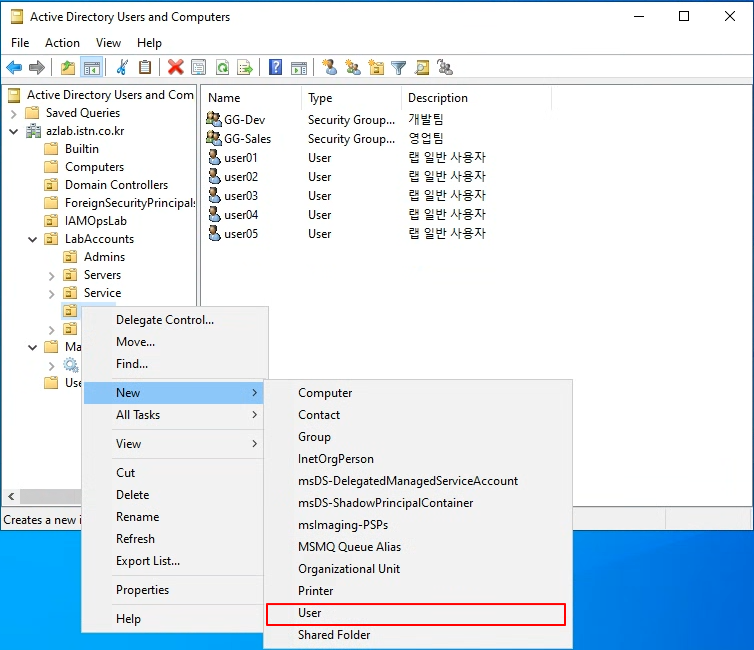Viewport: 754px width, 650px height.
Task: Collapse the azlab.istn.co.kr domain node
Action: 13,131
